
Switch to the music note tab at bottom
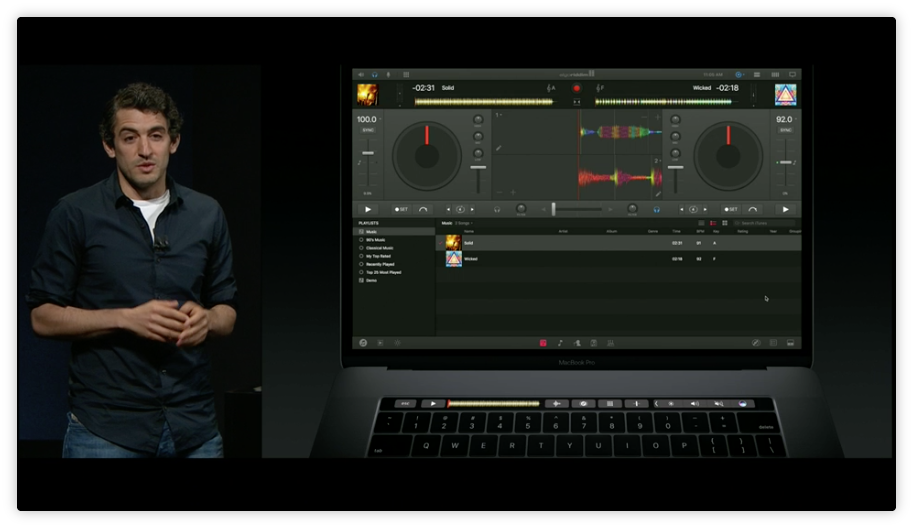560,343
